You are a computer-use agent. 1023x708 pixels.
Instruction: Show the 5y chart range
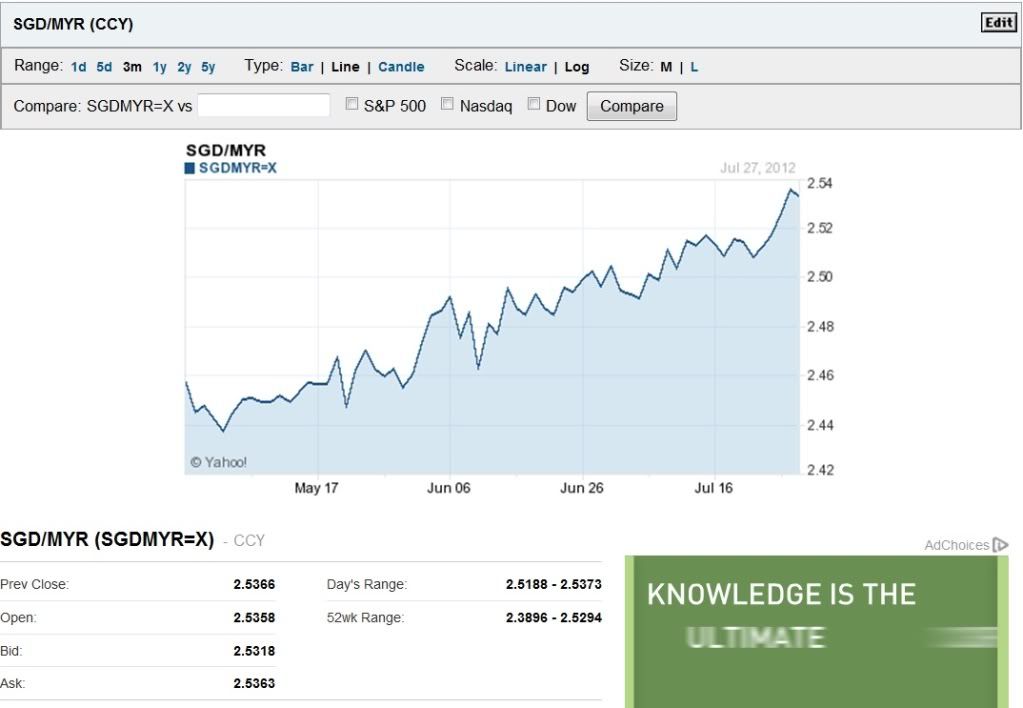pyautogui.click(x=208, y=67)
